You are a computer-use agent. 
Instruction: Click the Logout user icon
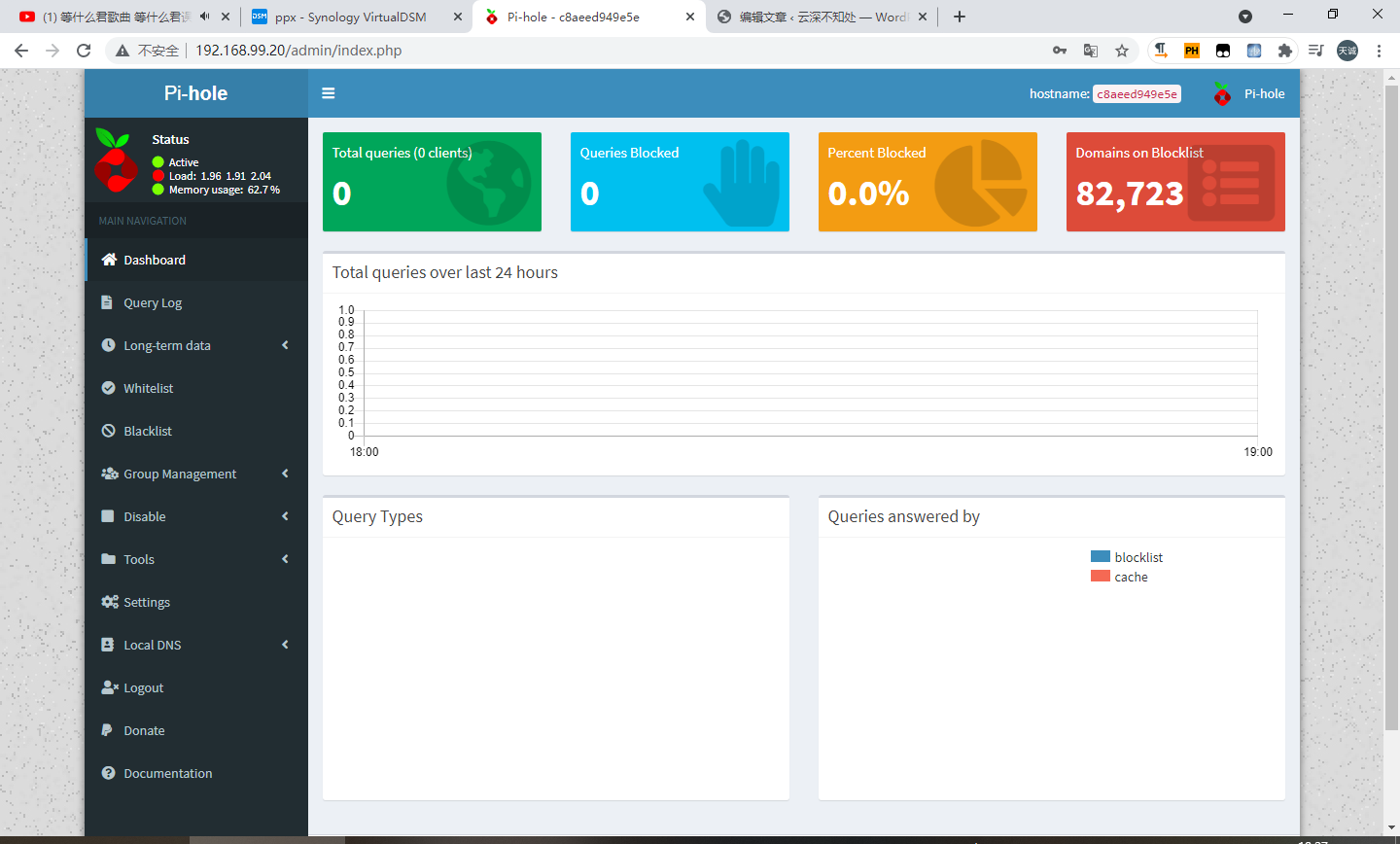coord(110,687)
